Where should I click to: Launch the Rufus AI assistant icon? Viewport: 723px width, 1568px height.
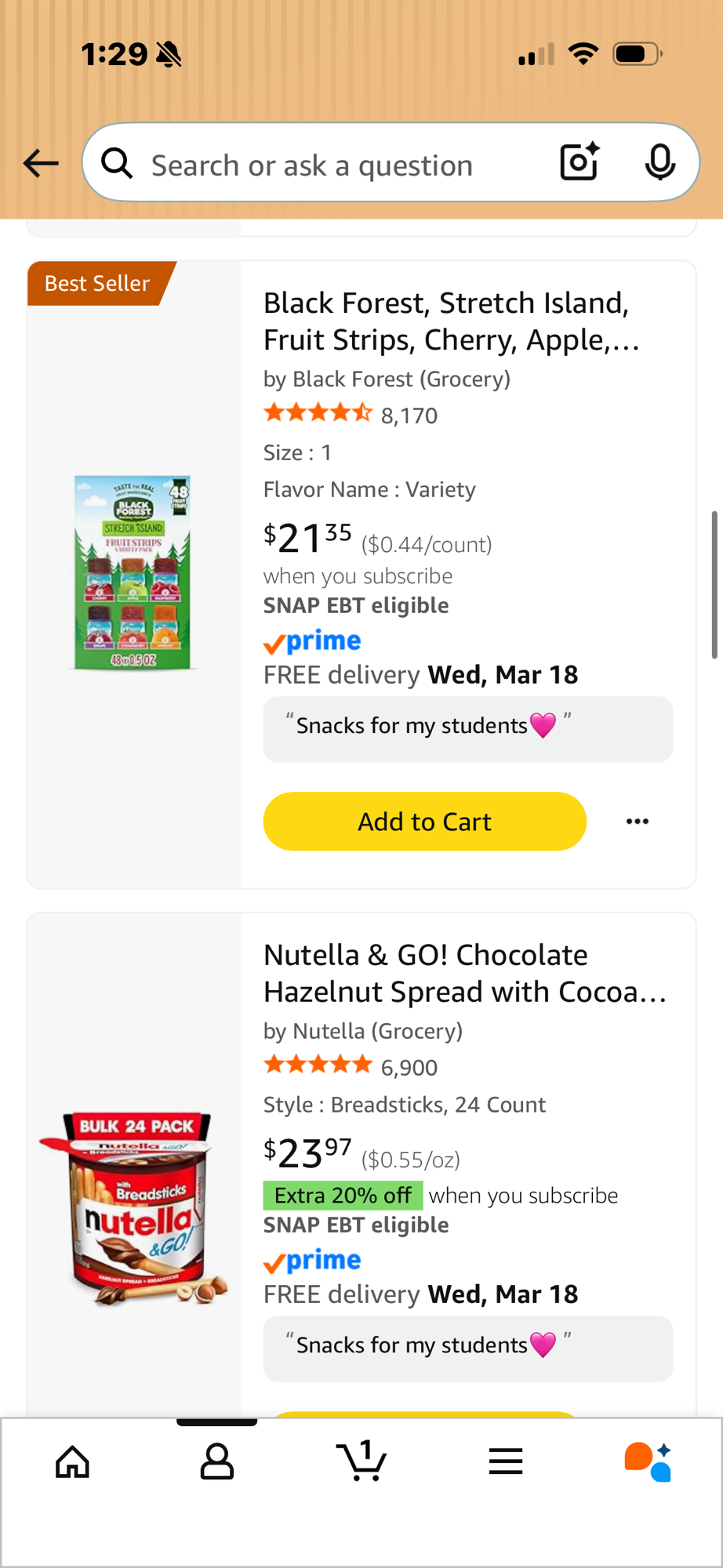click(x=648, y=1461)
